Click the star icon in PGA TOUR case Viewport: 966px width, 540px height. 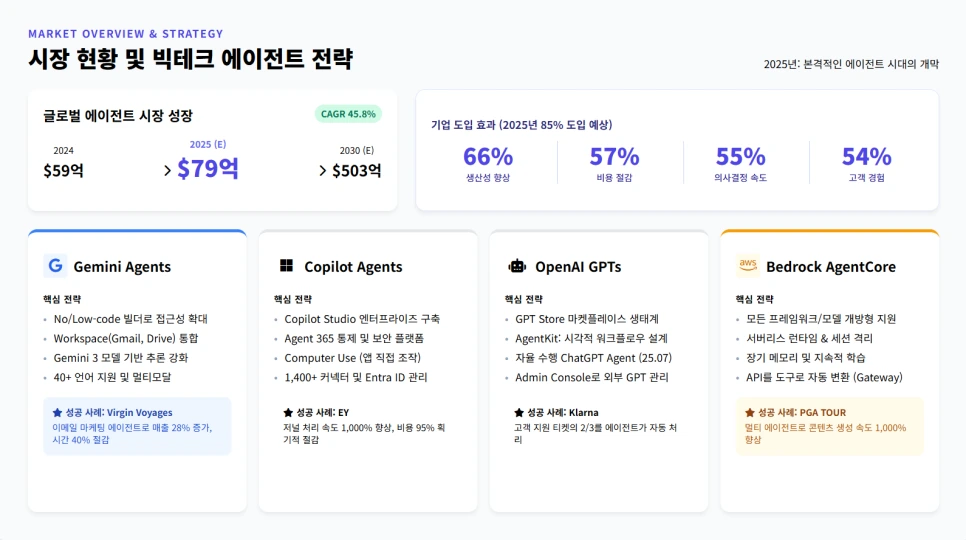point(750,413)
